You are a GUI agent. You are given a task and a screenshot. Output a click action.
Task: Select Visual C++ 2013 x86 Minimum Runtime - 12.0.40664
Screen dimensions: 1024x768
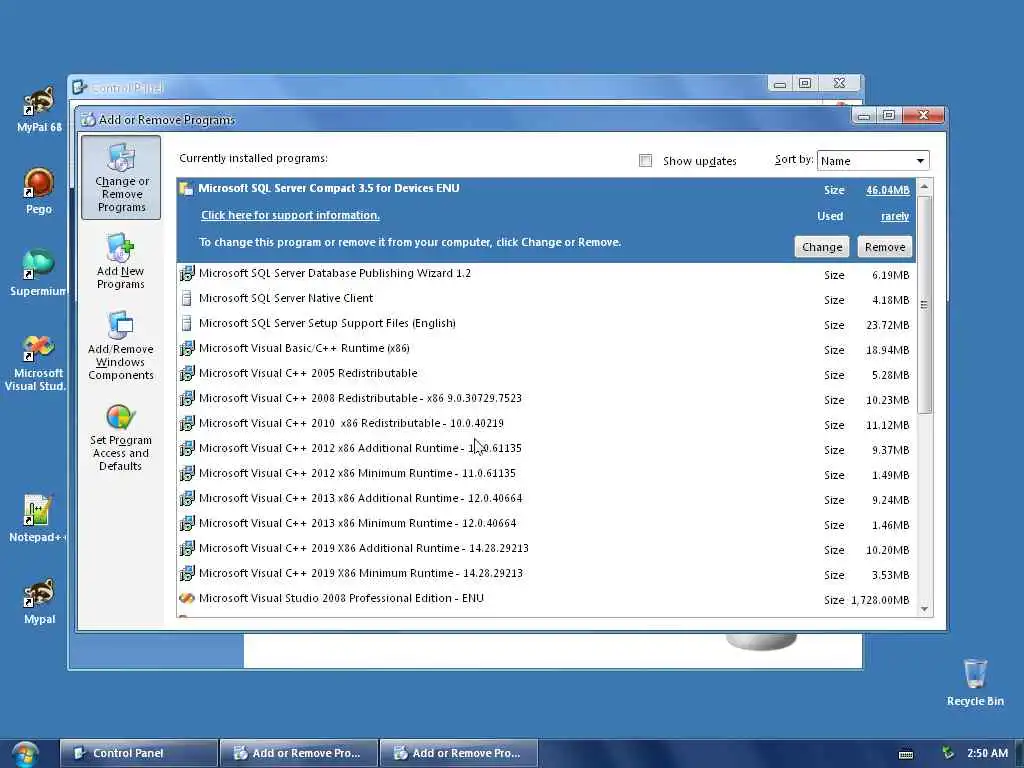point(546,524)
